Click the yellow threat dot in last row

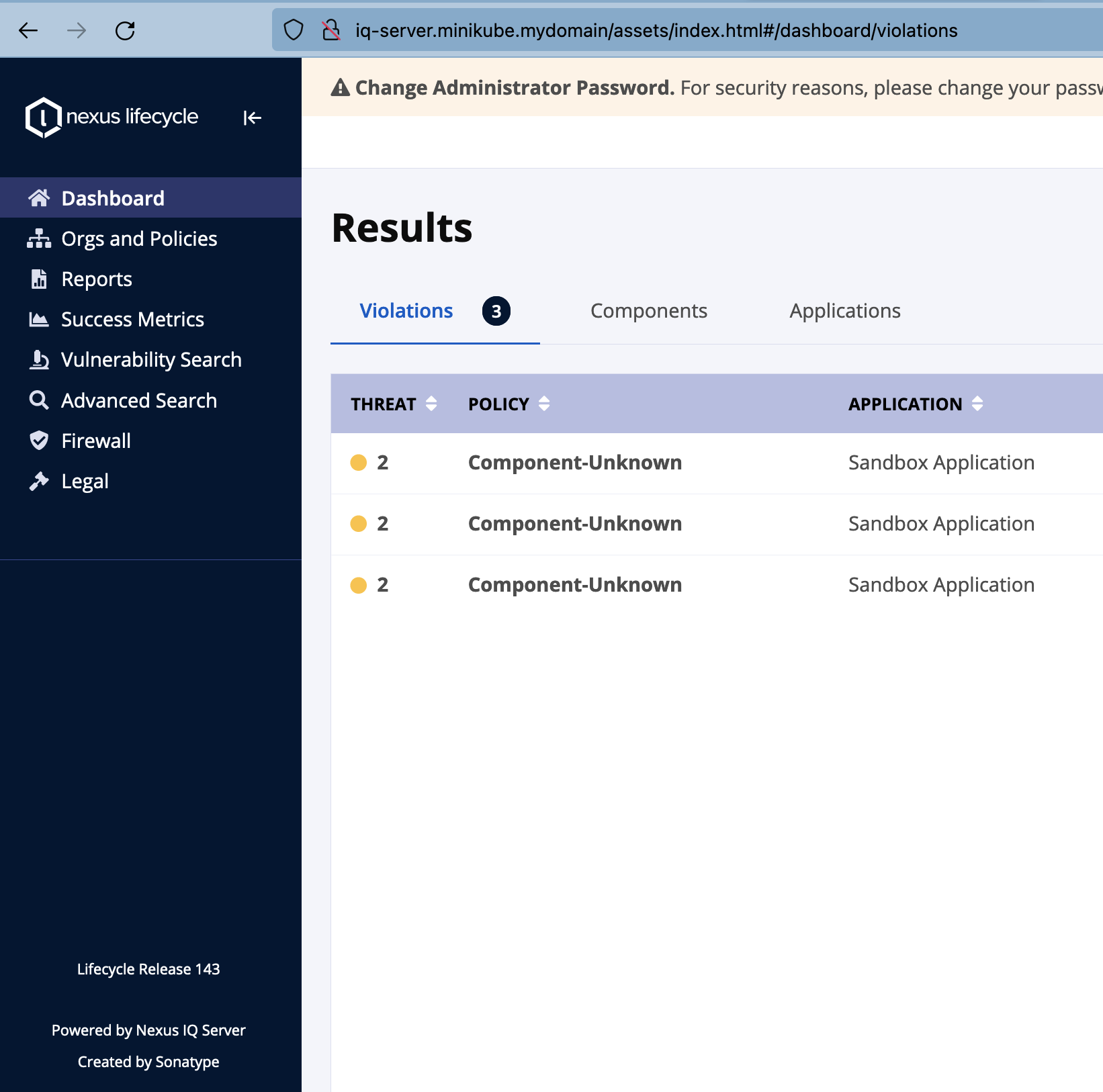click(359, 585)
